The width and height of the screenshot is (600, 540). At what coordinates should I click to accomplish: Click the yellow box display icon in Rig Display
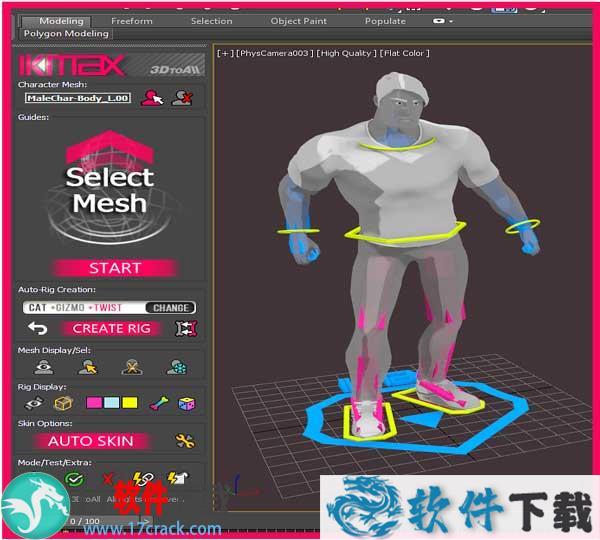(x=63, y=403)
